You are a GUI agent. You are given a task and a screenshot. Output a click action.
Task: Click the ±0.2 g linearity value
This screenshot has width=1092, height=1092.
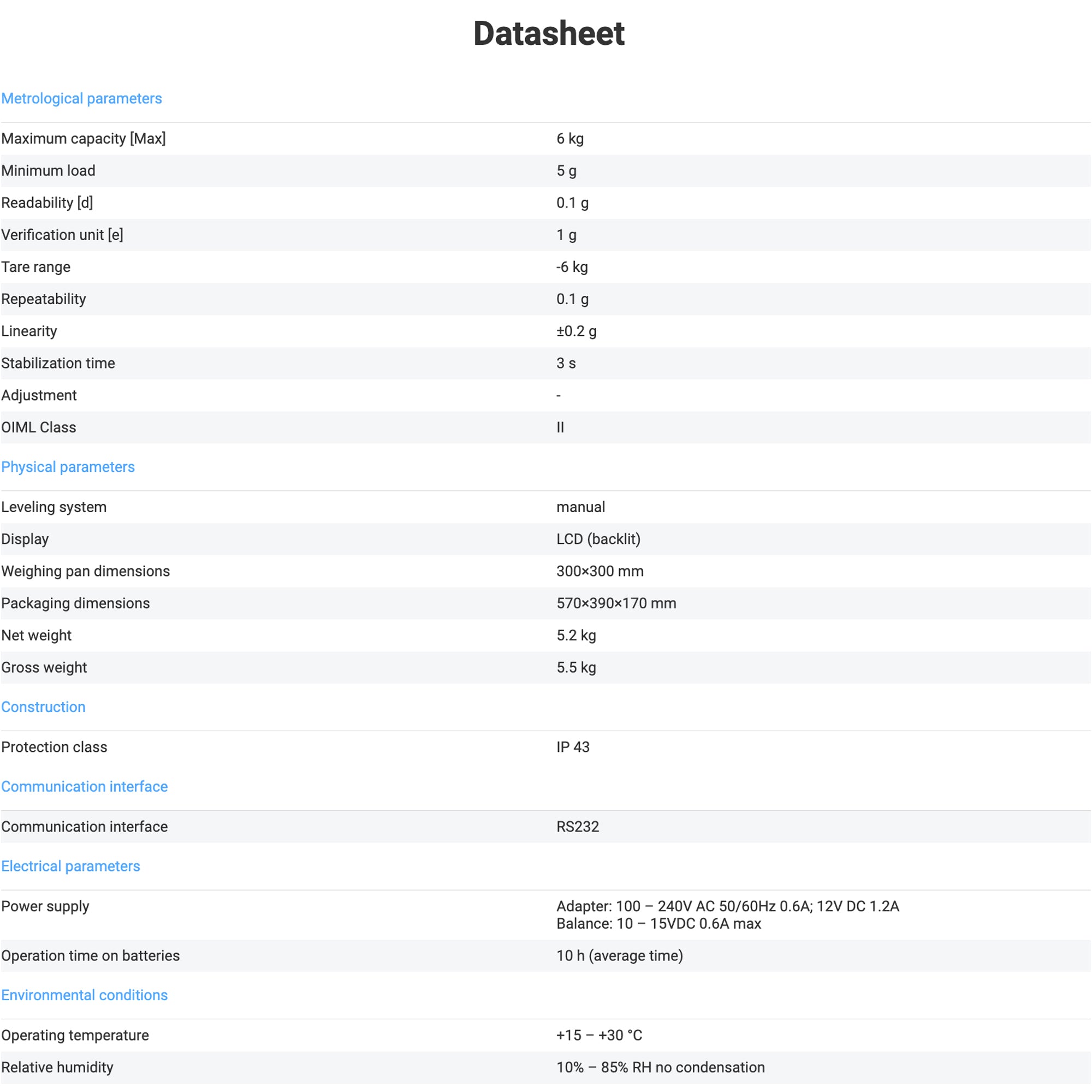point(576,331)
